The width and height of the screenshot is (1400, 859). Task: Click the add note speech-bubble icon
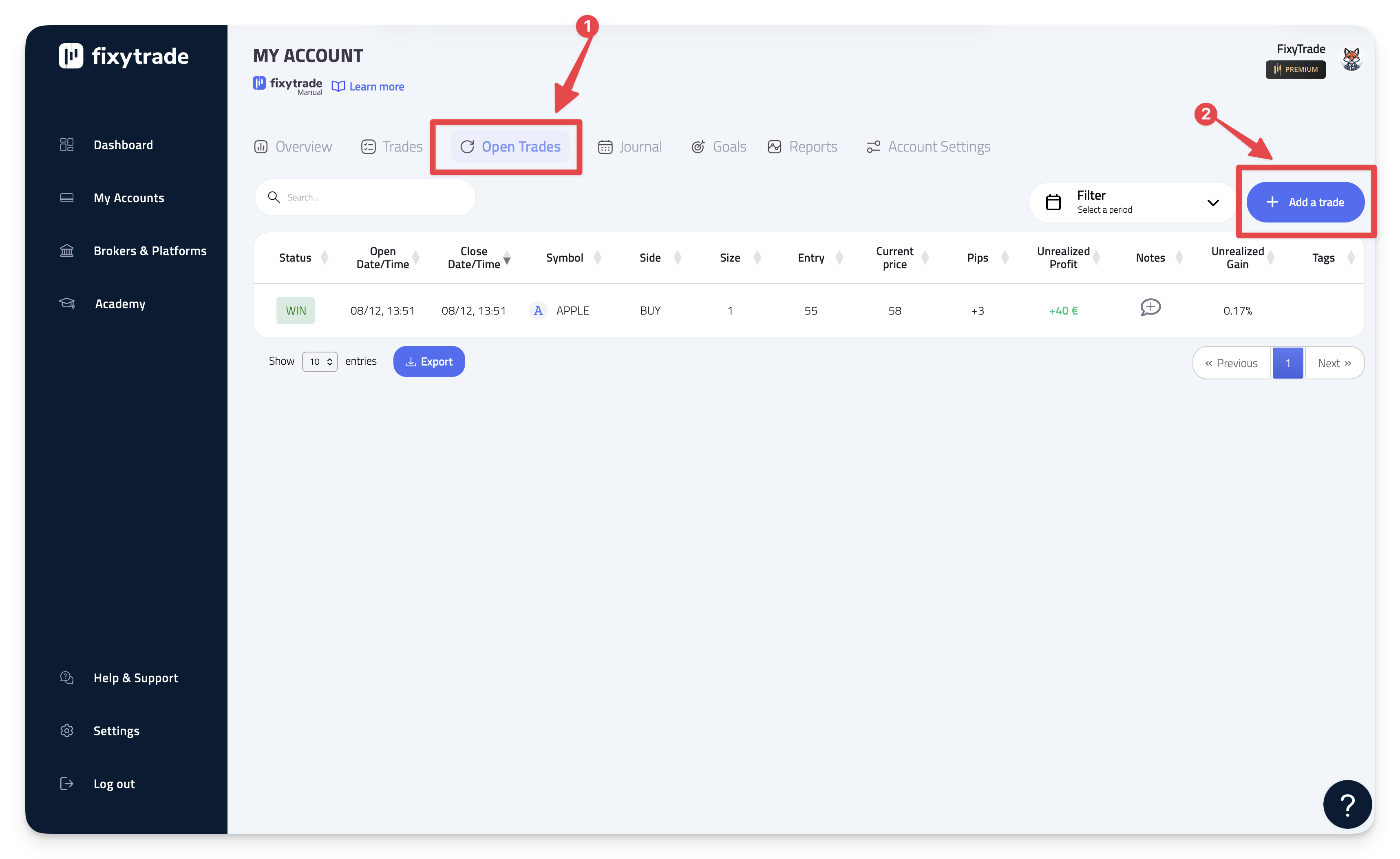point(1150,307)
